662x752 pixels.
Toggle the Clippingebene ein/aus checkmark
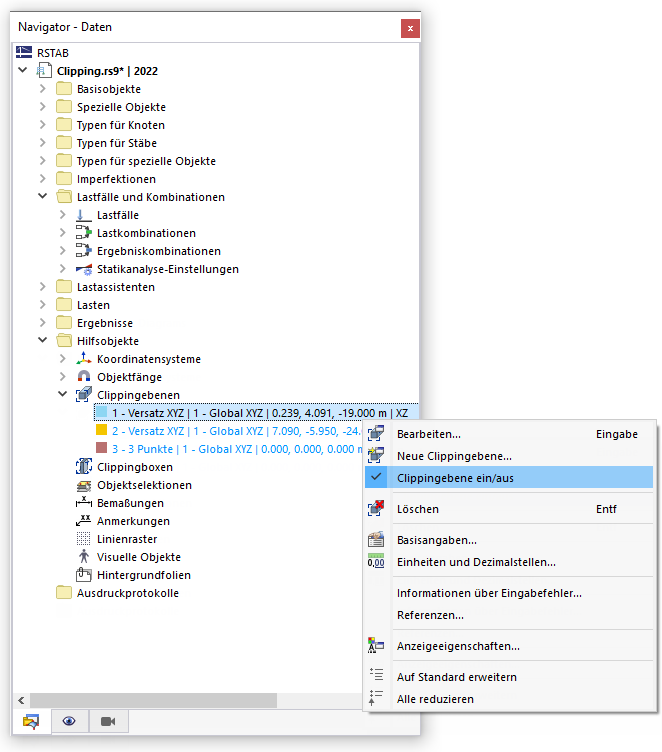[x=376, y=478]
